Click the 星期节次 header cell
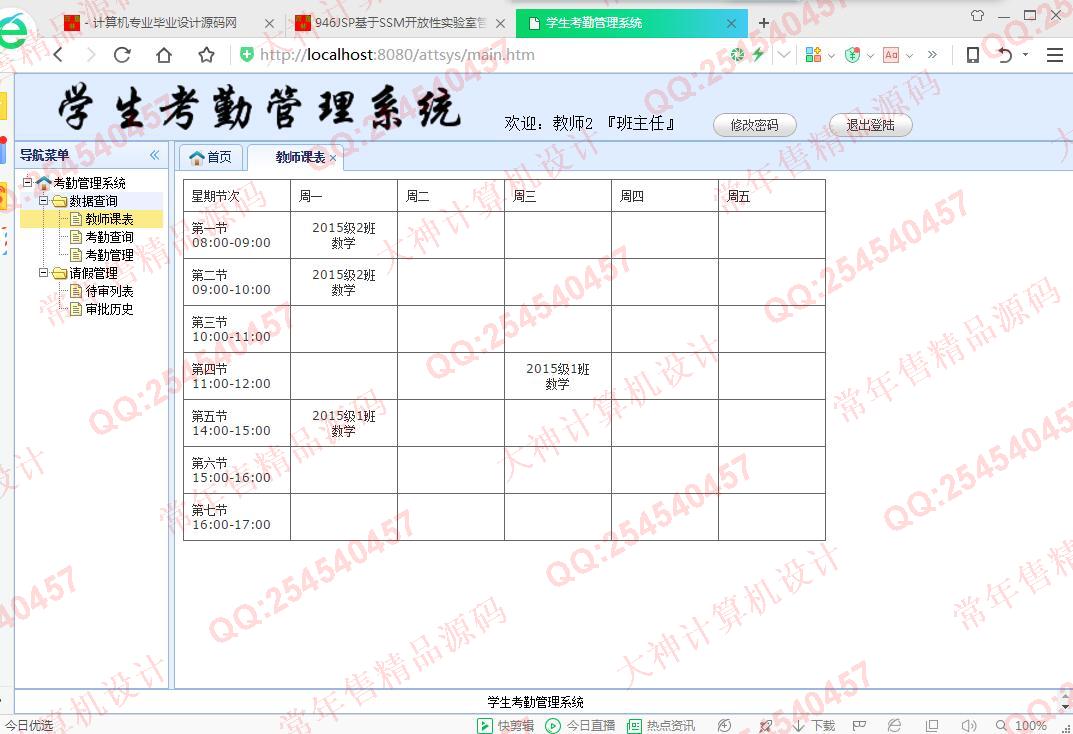The image size is (1073, 734). 237,196
